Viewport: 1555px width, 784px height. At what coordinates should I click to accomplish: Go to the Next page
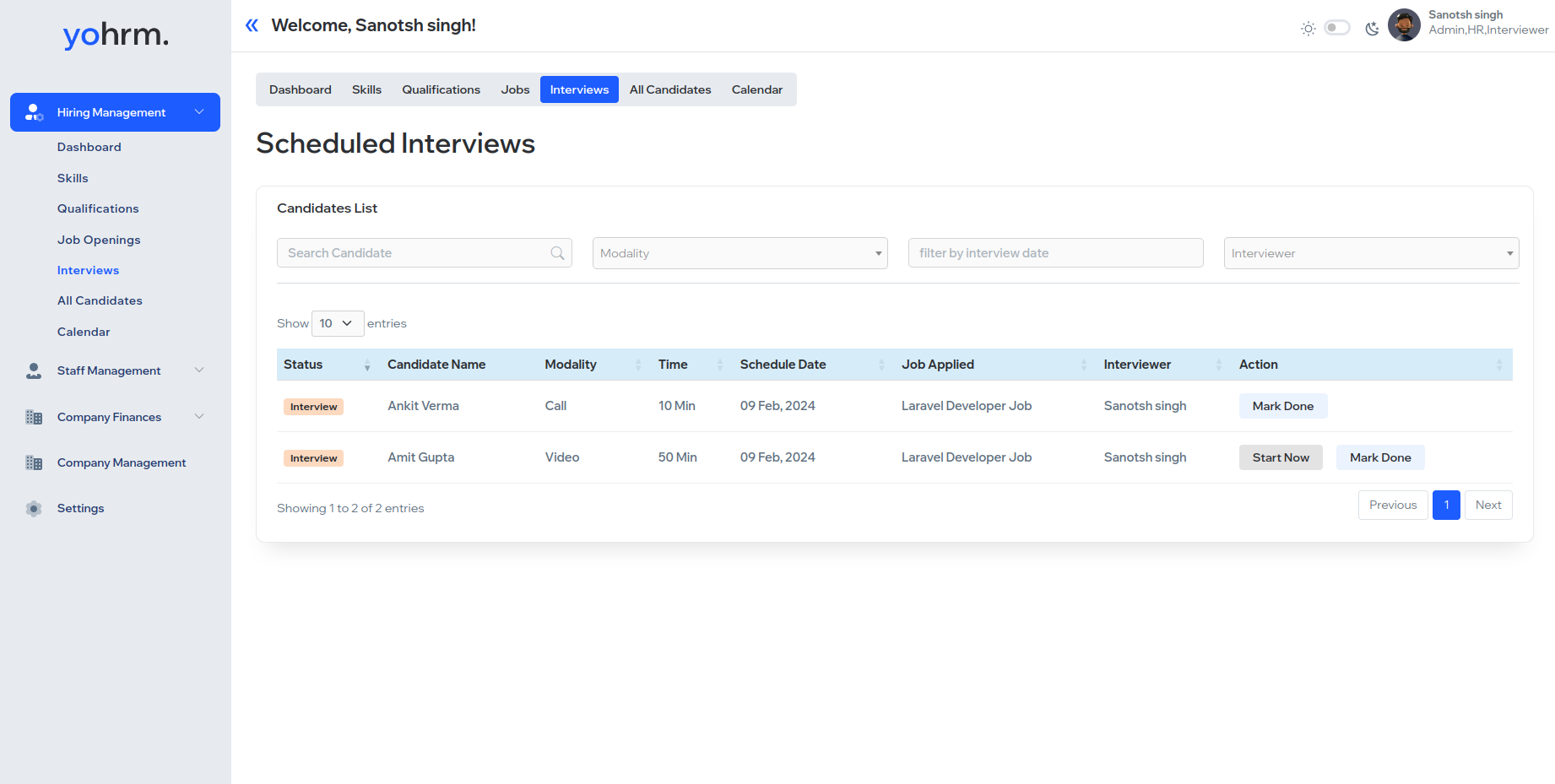(x=1488, y=505)
